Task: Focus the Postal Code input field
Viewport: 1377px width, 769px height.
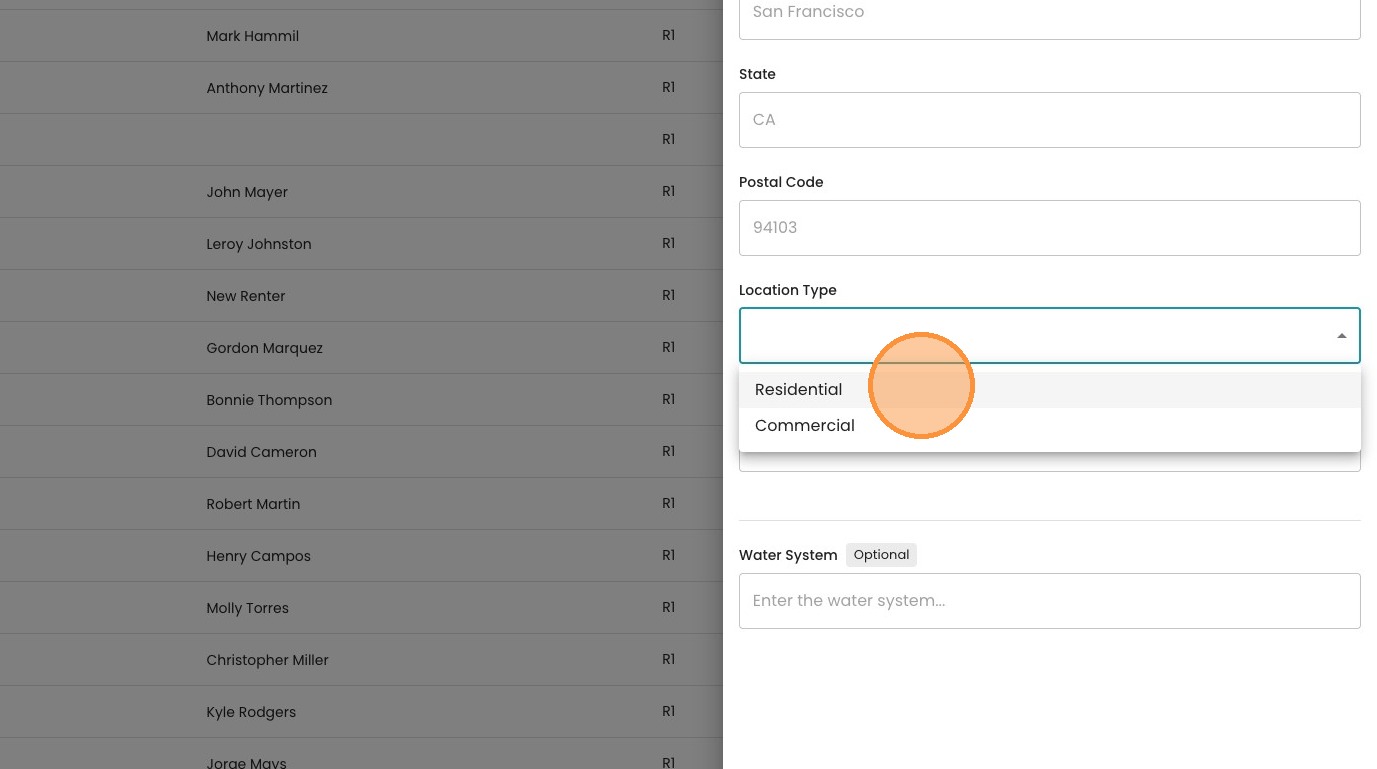Action: pos(1049,228)
